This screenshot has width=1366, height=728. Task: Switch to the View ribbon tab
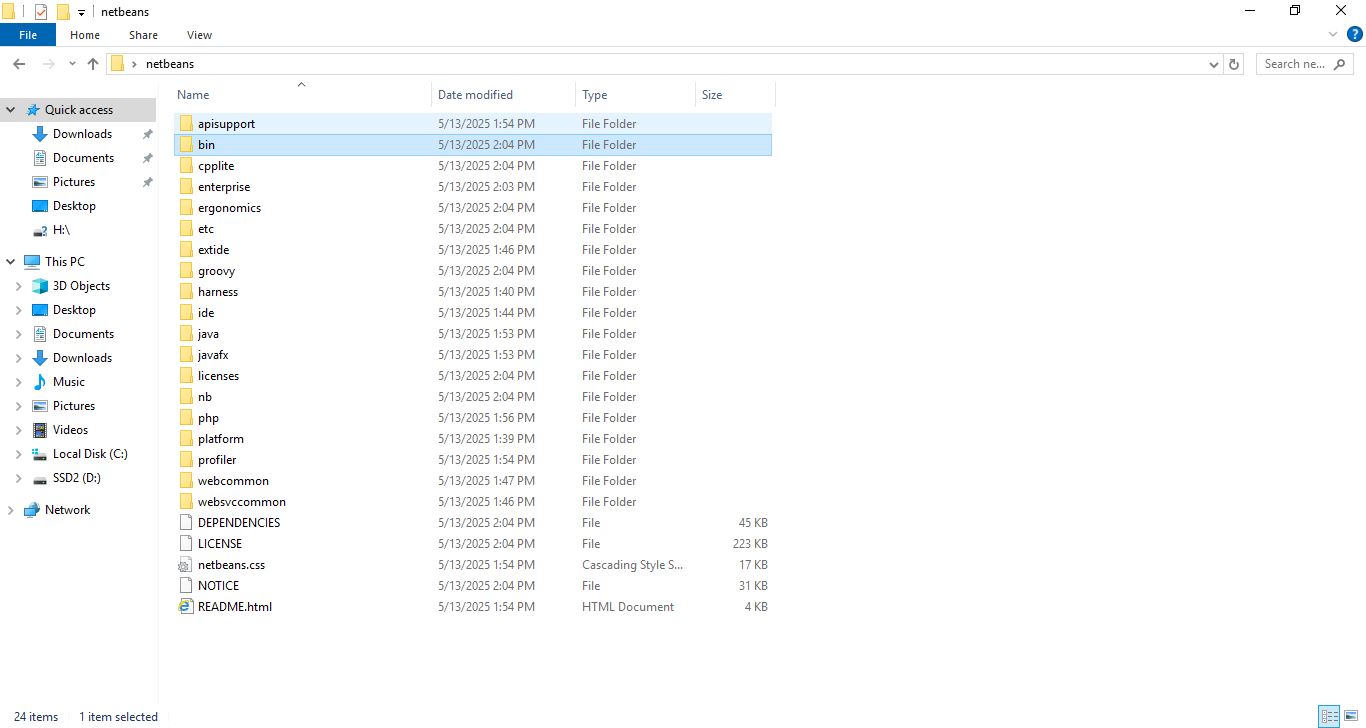pos(199,35)
